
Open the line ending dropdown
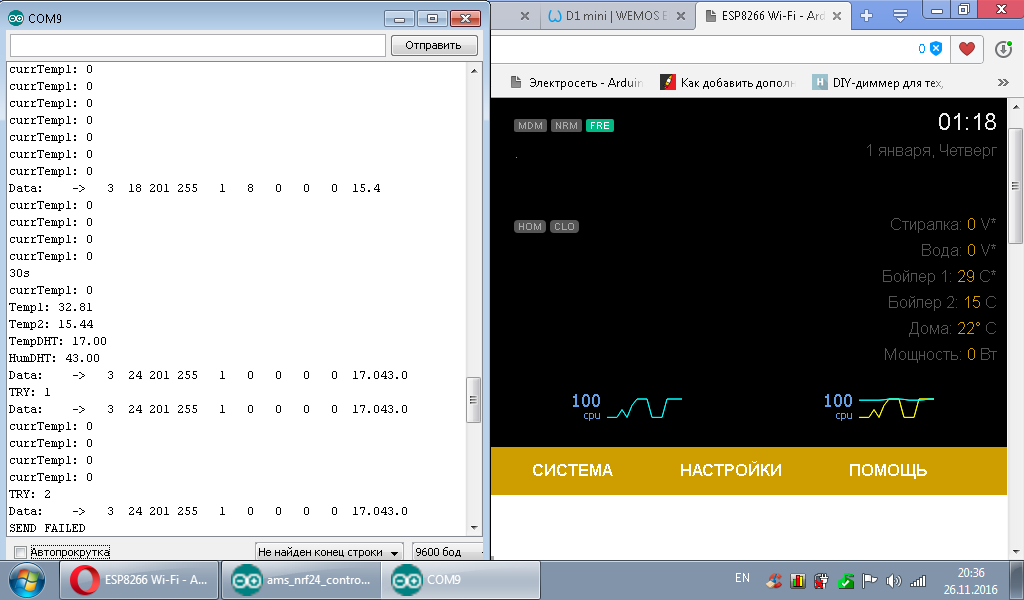pos(329,552)
